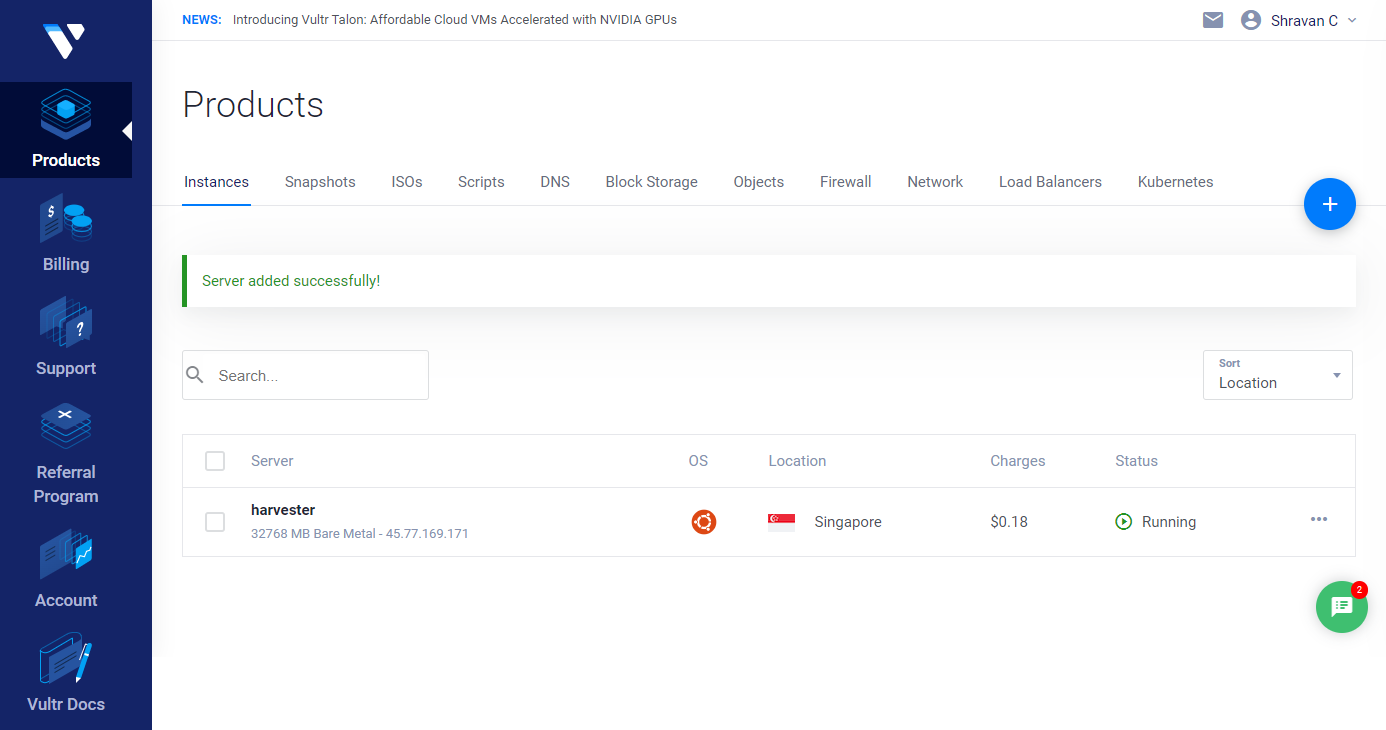Open Products in the sidebar

click(66, 130)
